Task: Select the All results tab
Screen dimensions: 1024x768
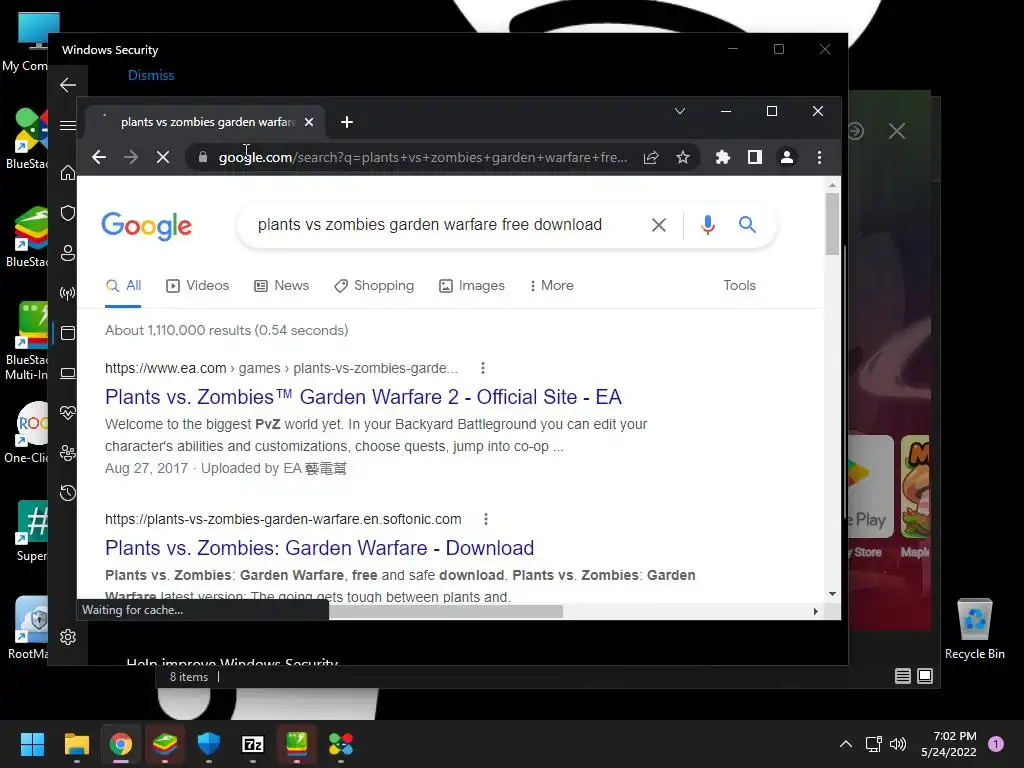Action: (x=123, y=286)
